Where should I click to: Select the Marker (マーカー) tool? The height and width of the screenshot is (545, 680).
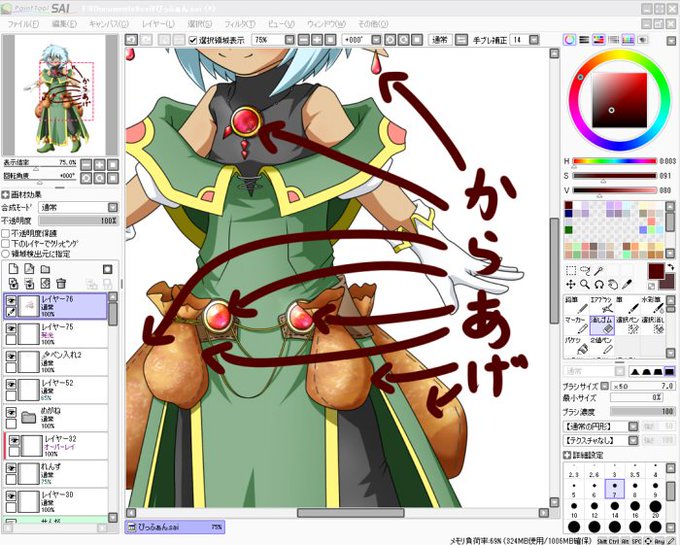(575, 325)
